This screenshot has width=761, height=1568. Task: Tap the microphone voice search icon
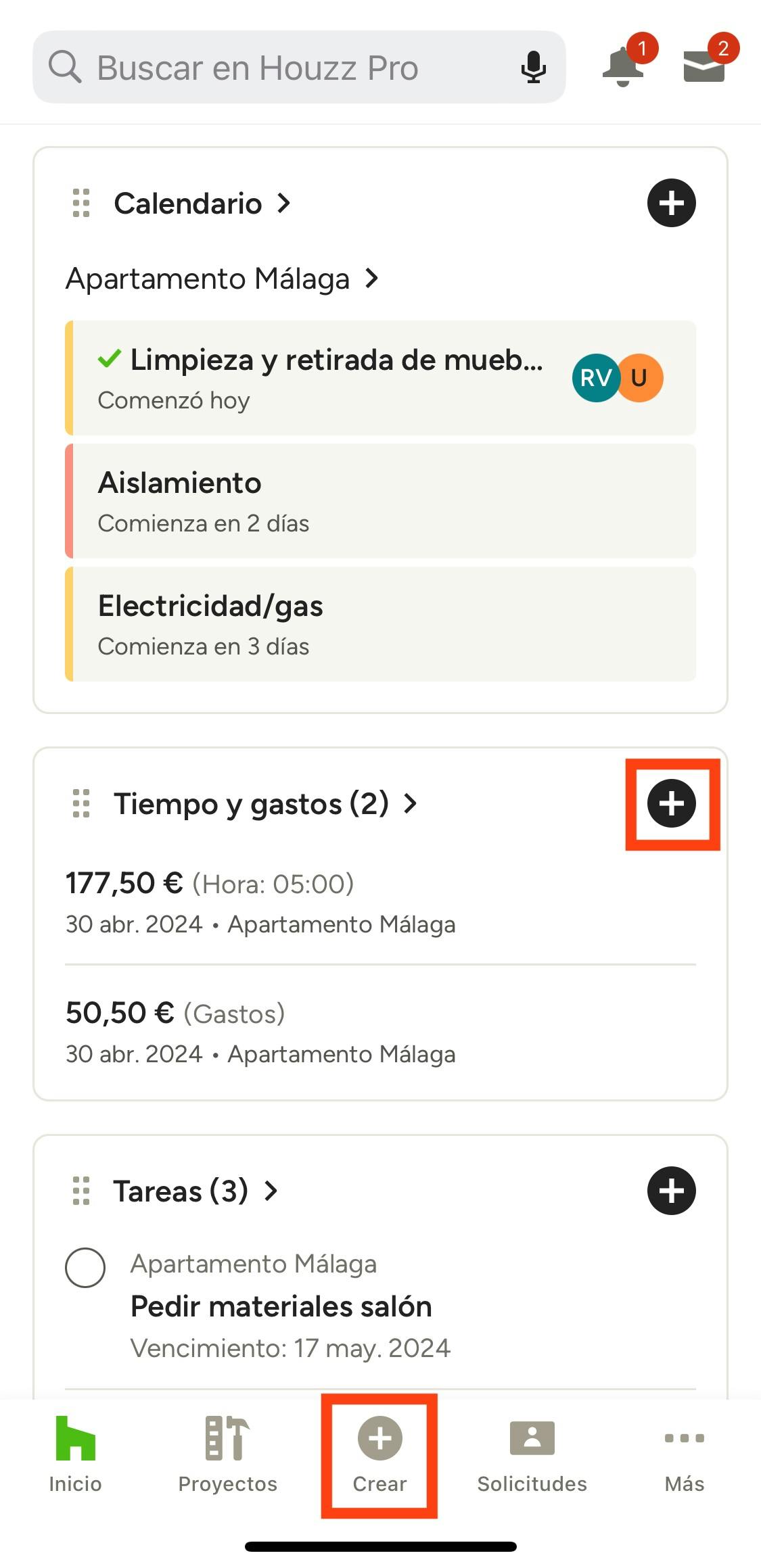[533, 68]
